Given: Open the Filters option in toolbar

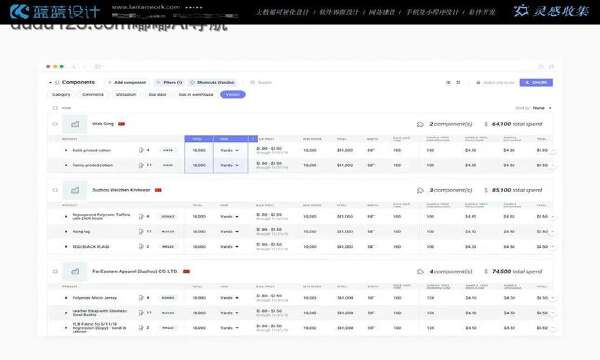Looking at the screenshot, I should [170, 83].
